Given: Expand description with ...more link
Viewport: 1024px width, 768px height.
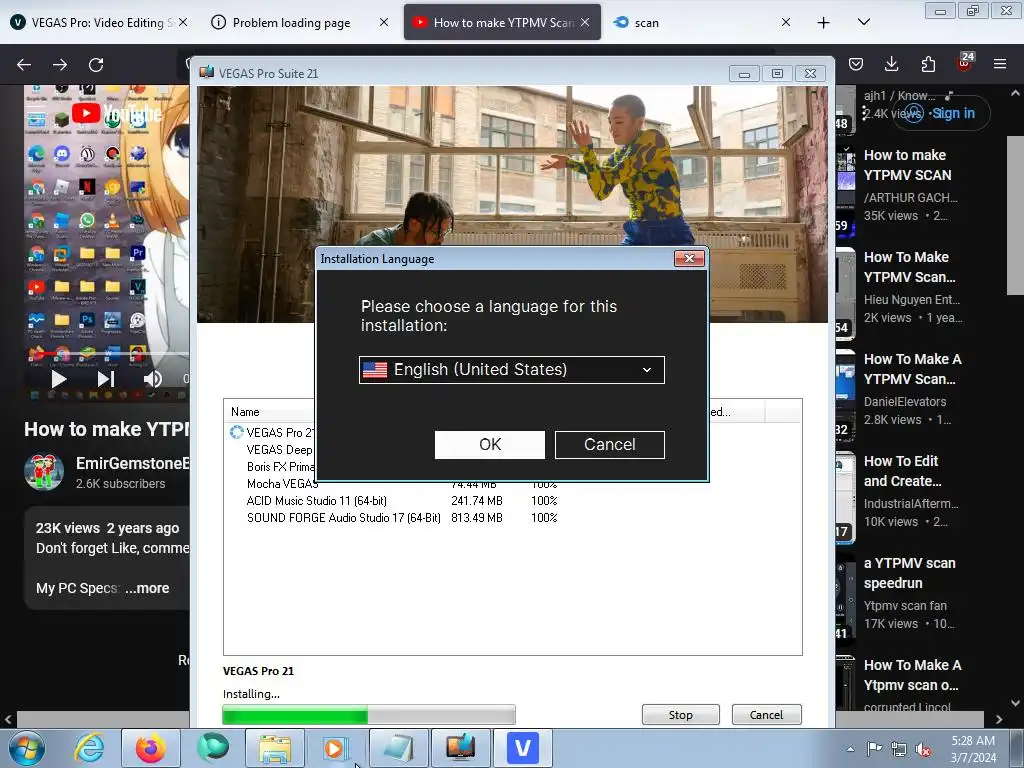Looking at the screenshot, I should click(147, 588).
